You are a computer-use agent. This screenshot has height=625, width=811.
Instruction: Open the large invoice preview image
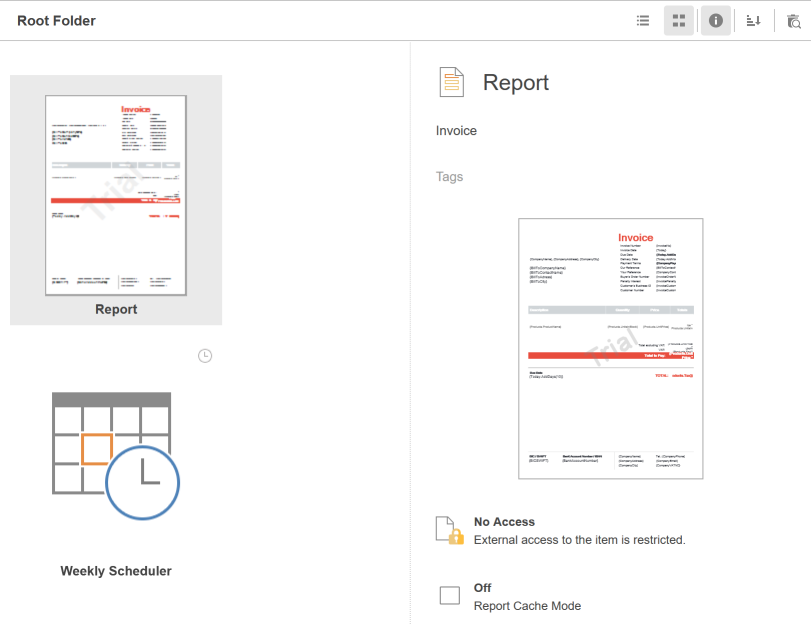[612, 348]
